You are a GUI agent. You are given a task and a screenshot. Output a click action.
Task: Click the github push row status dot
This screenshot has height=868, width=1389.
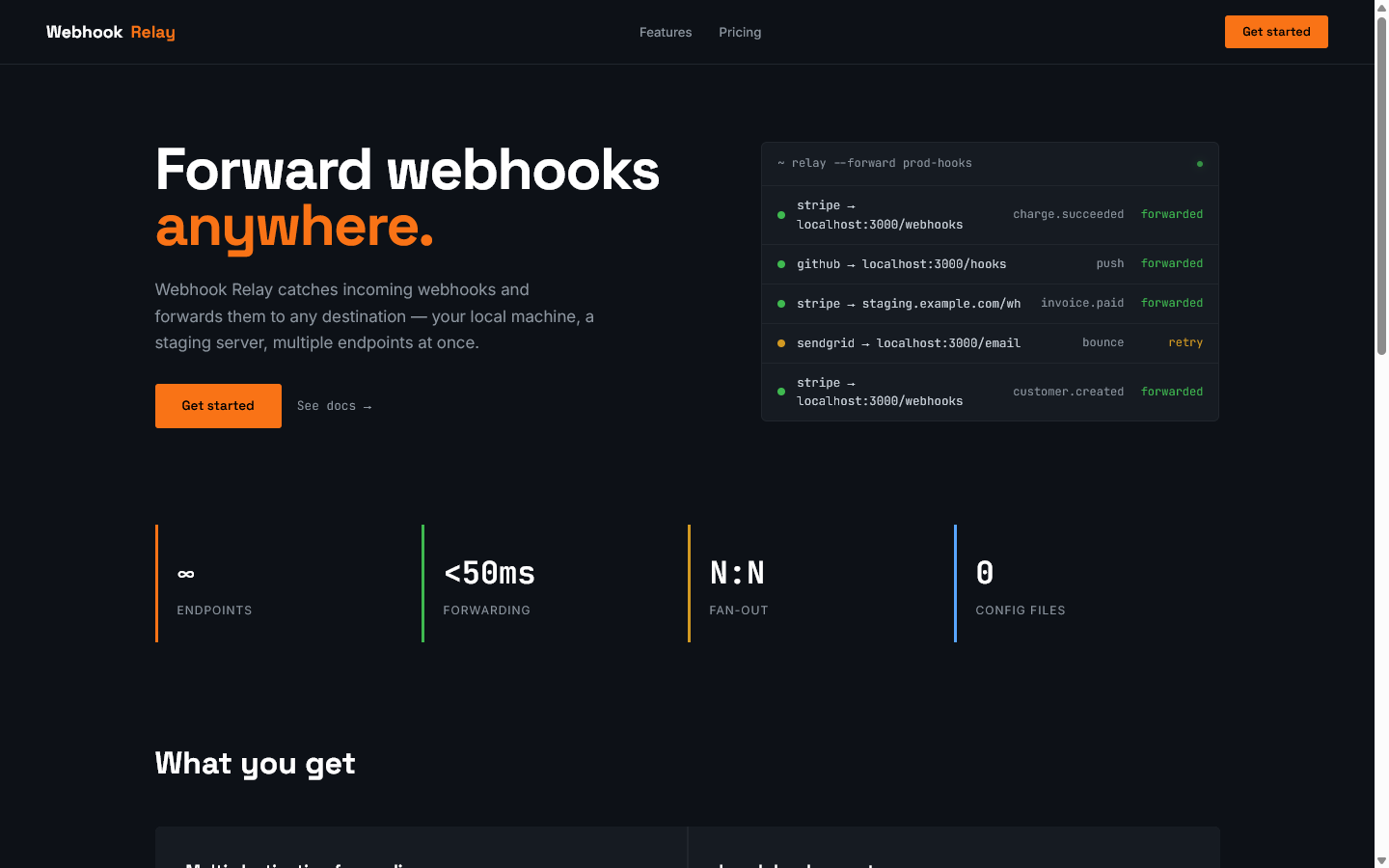tap(780, 263)
